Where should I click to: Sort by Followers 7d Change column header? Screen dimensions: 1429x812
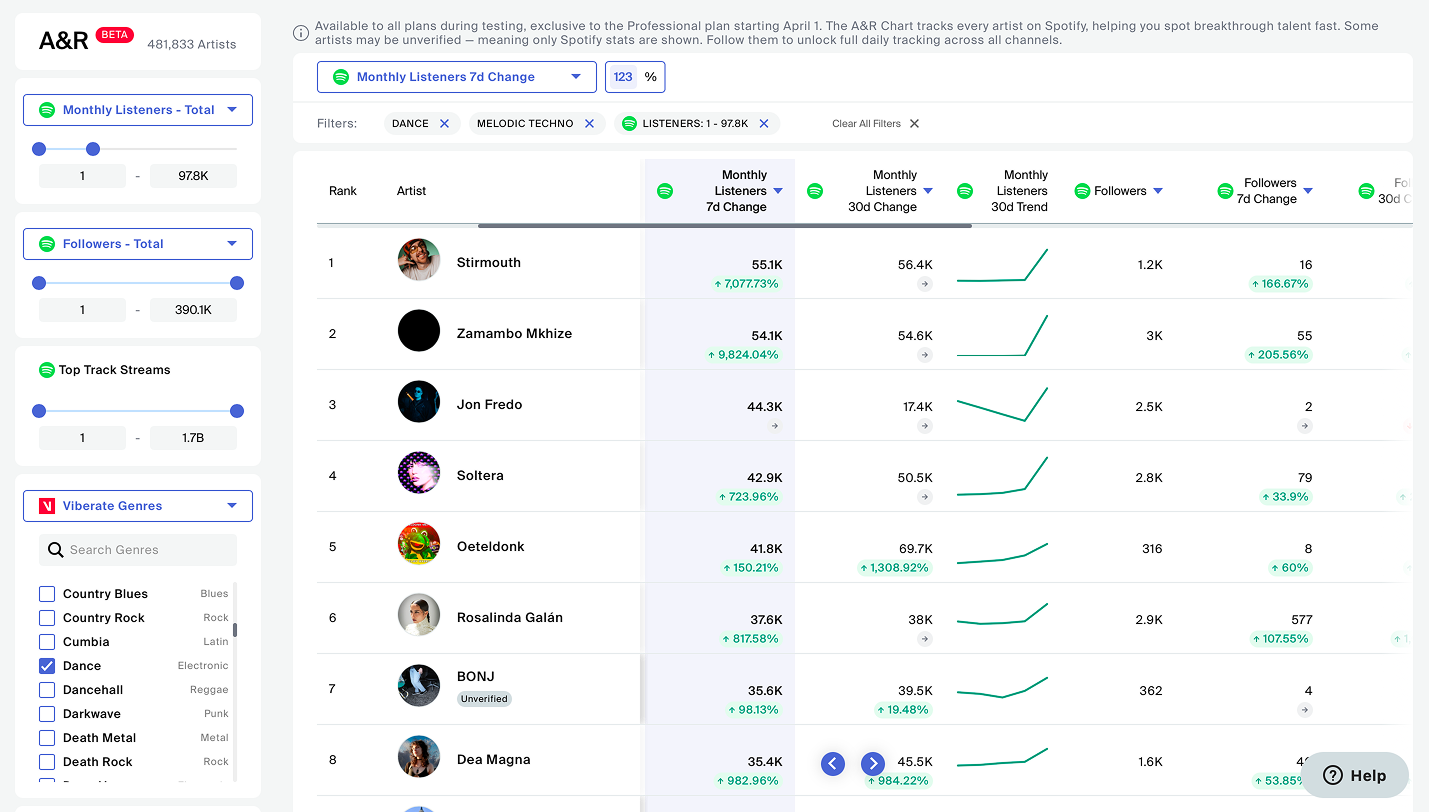point(1269,191)
